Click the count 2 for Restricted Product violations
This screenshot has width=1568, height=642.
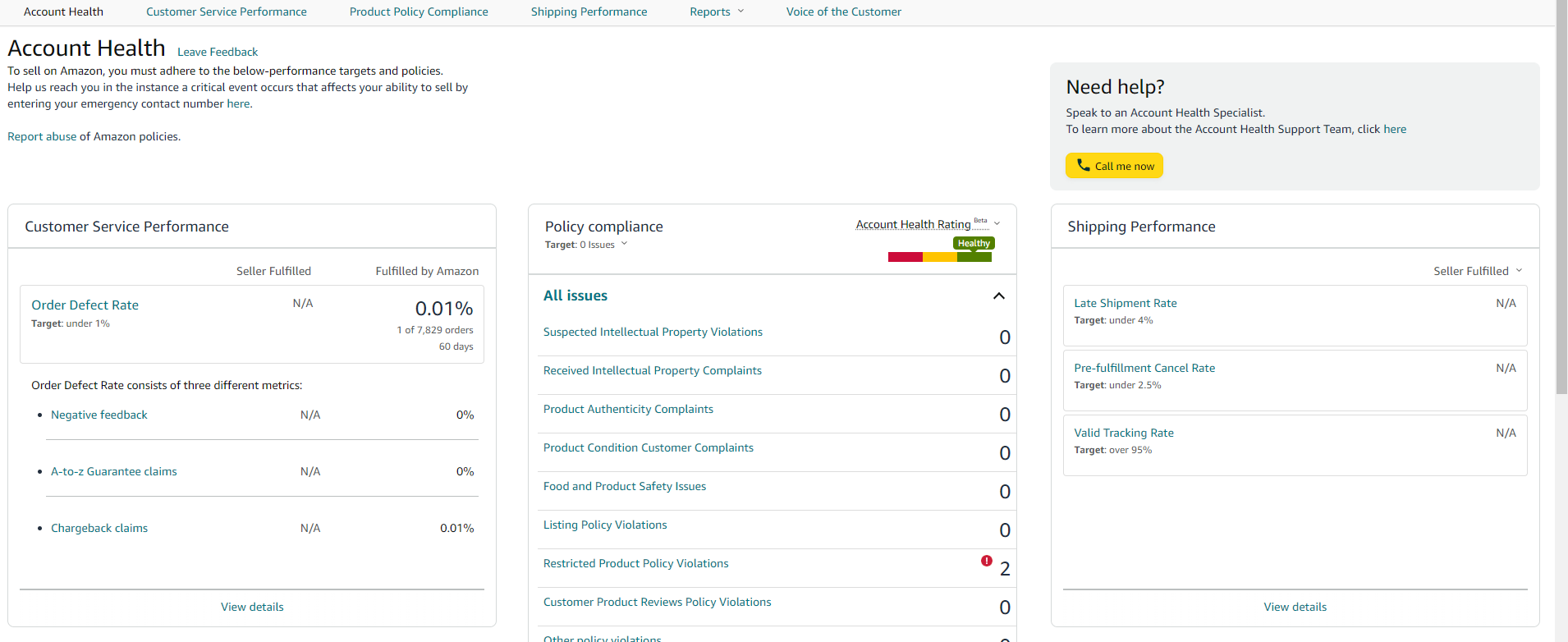[x=1005, y=568]
